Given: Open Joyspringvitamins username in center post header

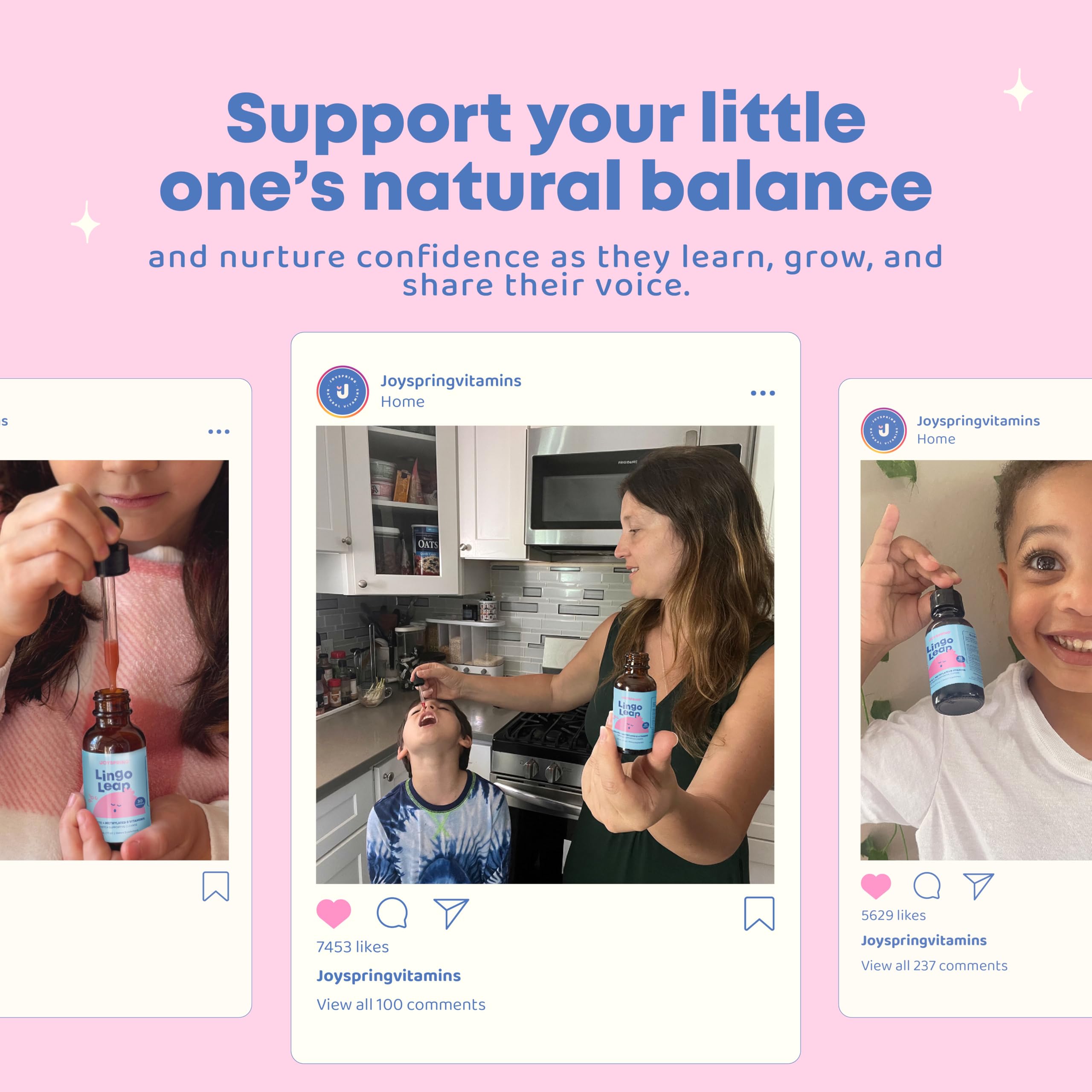Looking at the screenshot, I should point(451,381).
